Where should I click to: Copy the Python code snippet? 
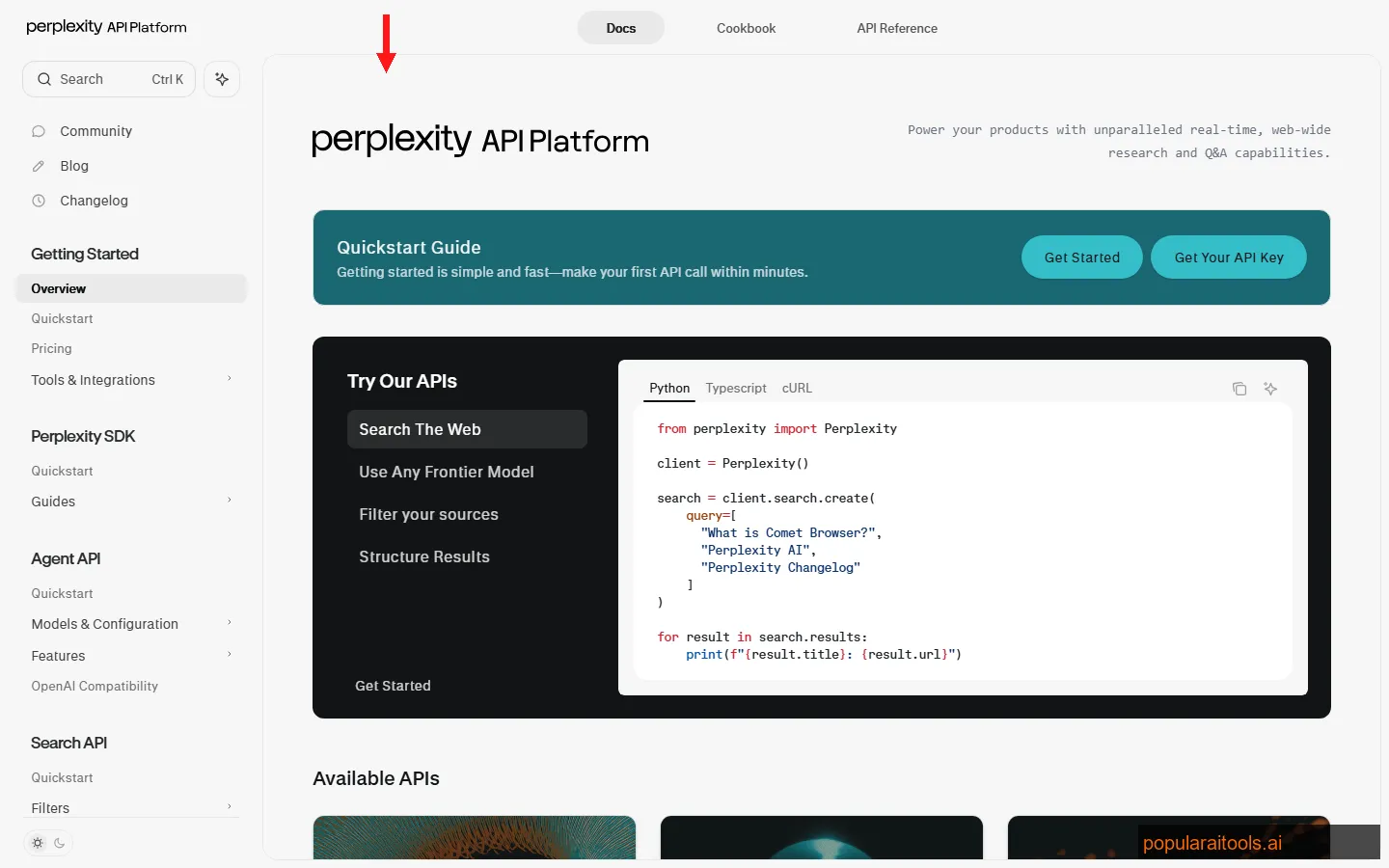point(1239,388)
